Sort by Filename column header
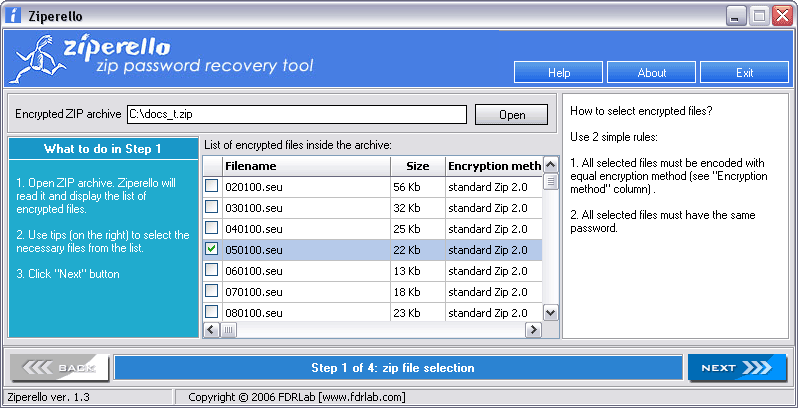Image resolution: width=798 pixels, height=408 pixels. pyautogui.click(x=306, y=166)
